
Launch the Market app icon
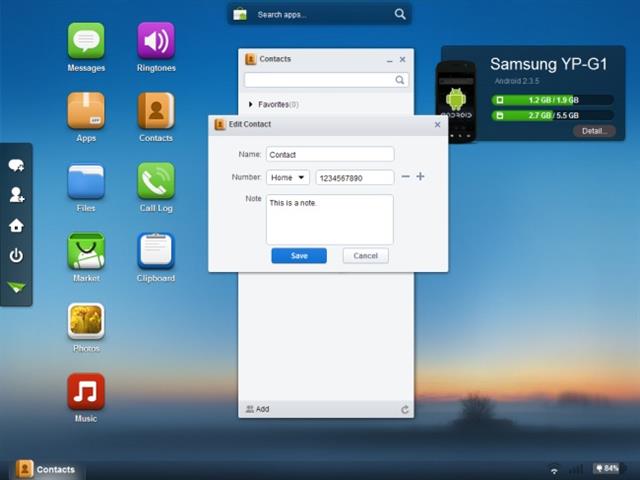pos(86,251)
